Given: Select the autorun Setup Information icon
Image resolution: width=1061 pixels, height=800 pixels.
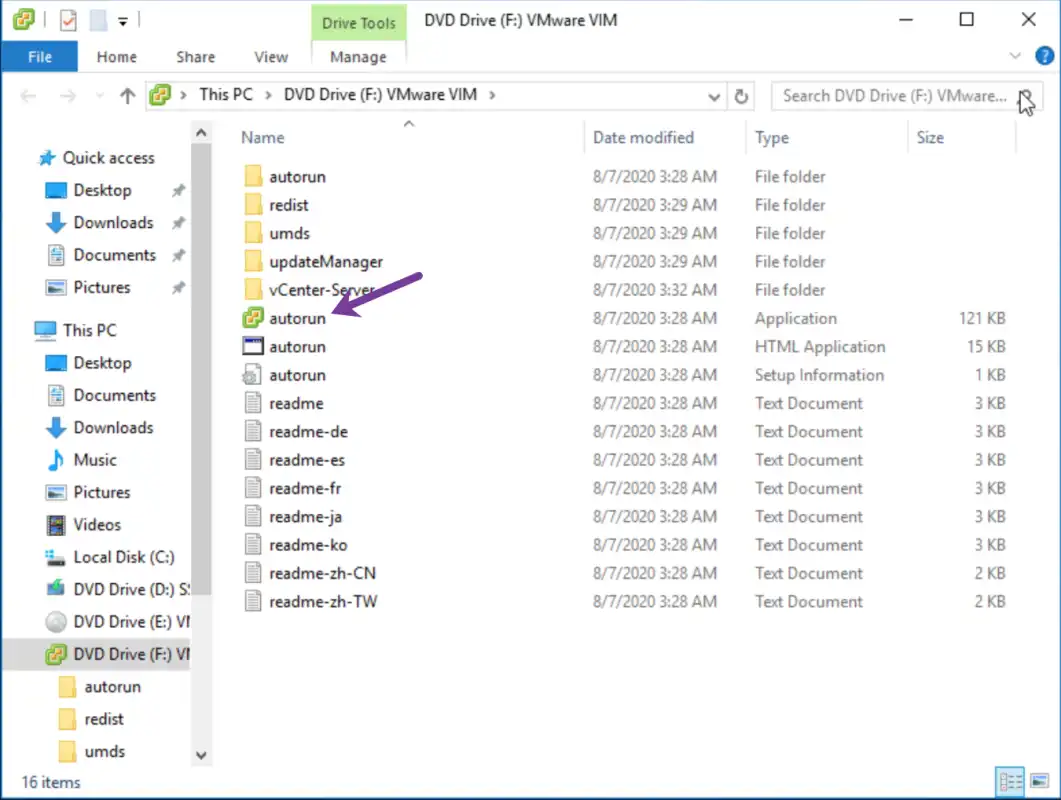Looking at the screenshot, I should click(252, 374).
